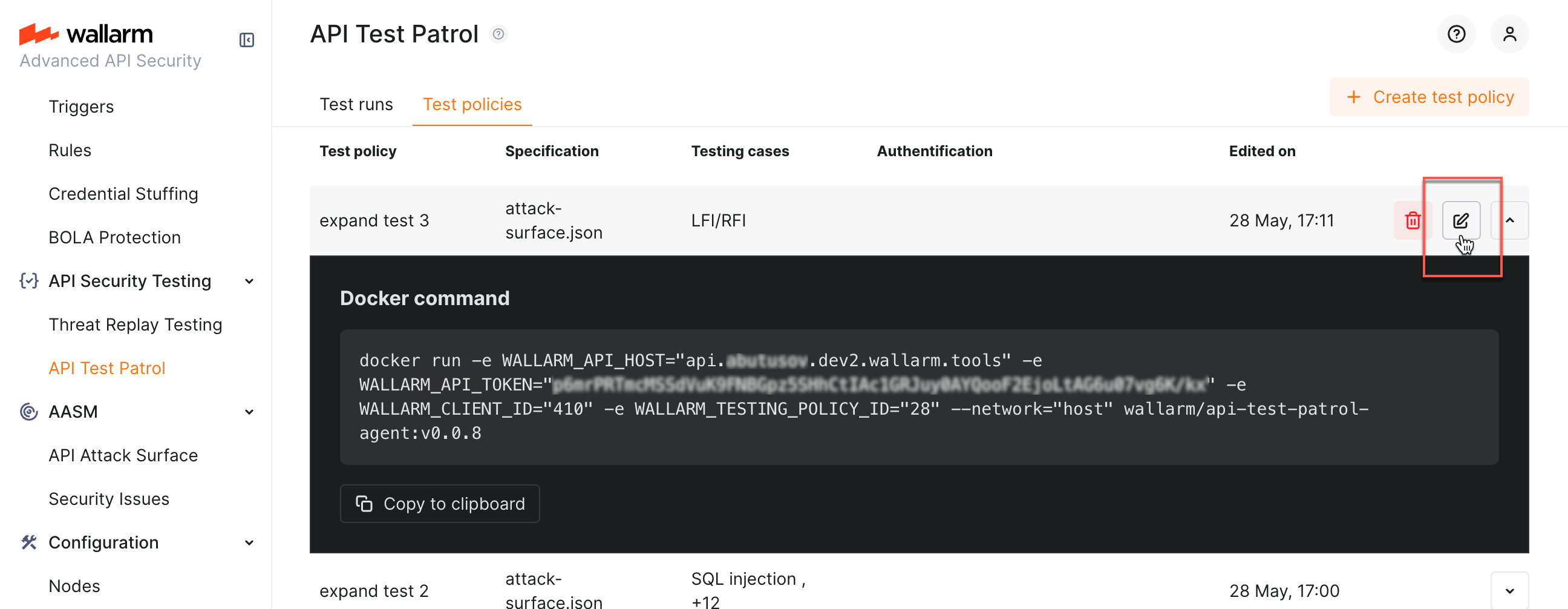Switch to the Test runs tab
The width and height of the screenshot is (1568, 609).
click(356, 105)
